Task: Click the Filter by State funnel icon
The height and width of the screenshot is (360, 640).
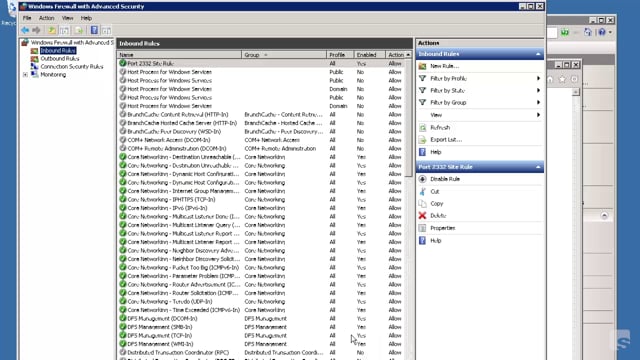Action: [422, 91]
